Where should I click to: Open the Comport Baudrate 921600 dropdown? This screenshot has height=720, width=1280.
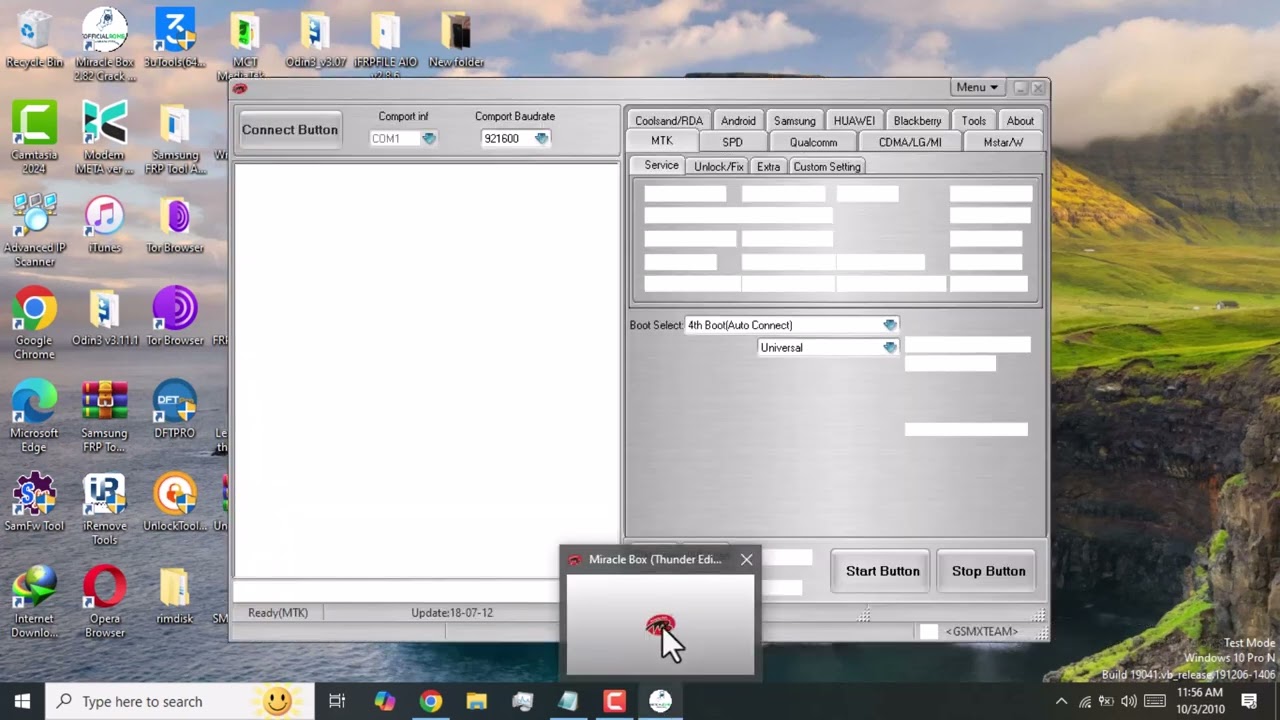coord(541,139)
